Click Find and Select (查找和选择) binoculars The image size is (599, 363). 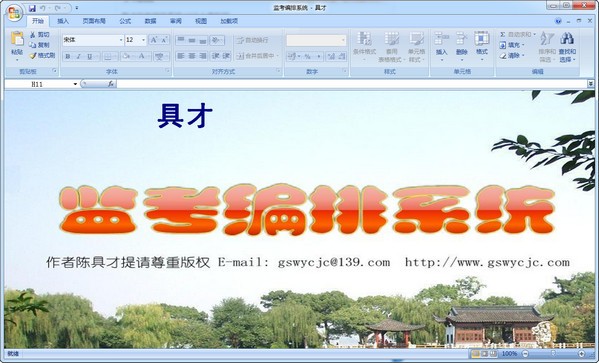pos(567,39)
